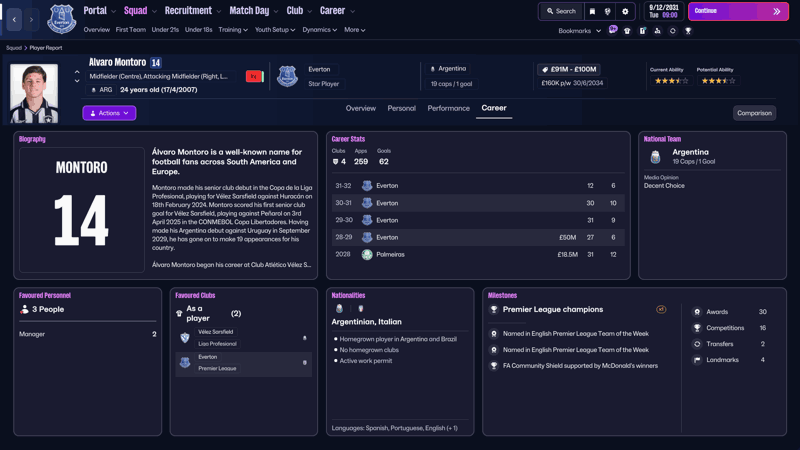Open the Everton club crest in top bar
The image size is (800, 450).
(x=62, y=19)
